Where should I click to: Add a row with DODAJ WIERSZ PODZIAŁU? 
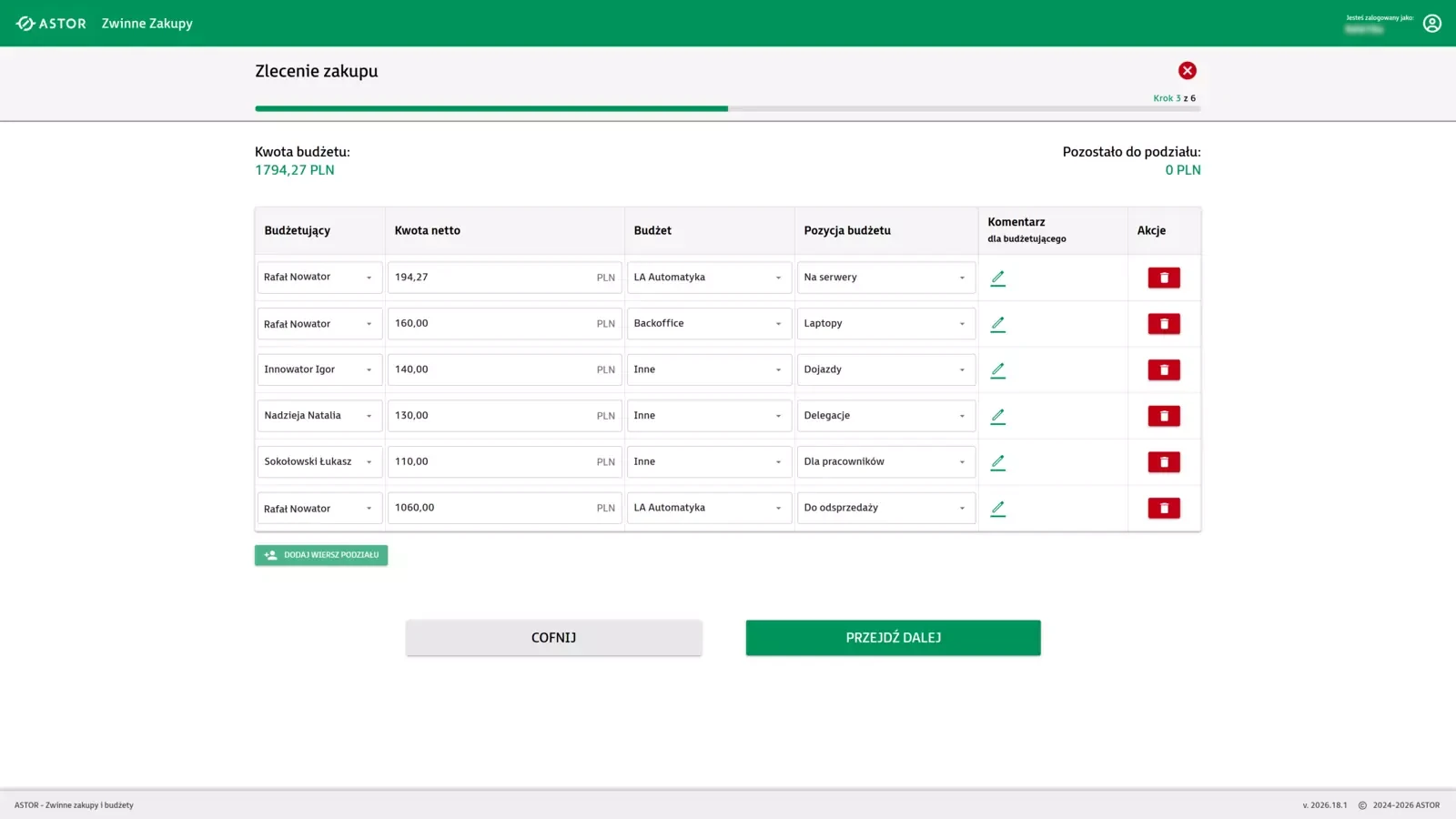tap(321, 555)
